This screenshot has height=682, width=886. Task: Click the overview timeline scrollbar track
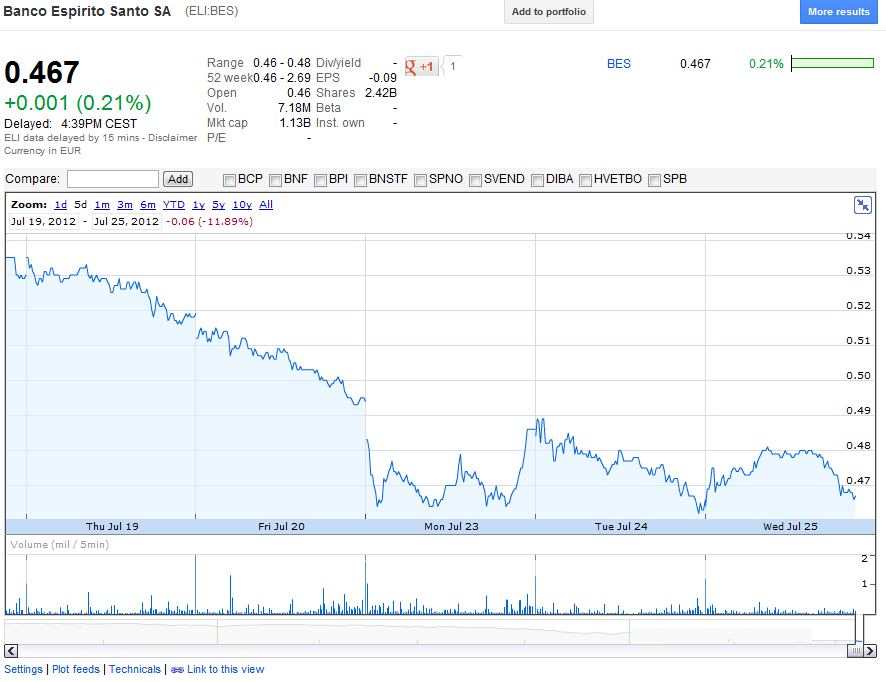pyautogui.click(x=432, y=651)
